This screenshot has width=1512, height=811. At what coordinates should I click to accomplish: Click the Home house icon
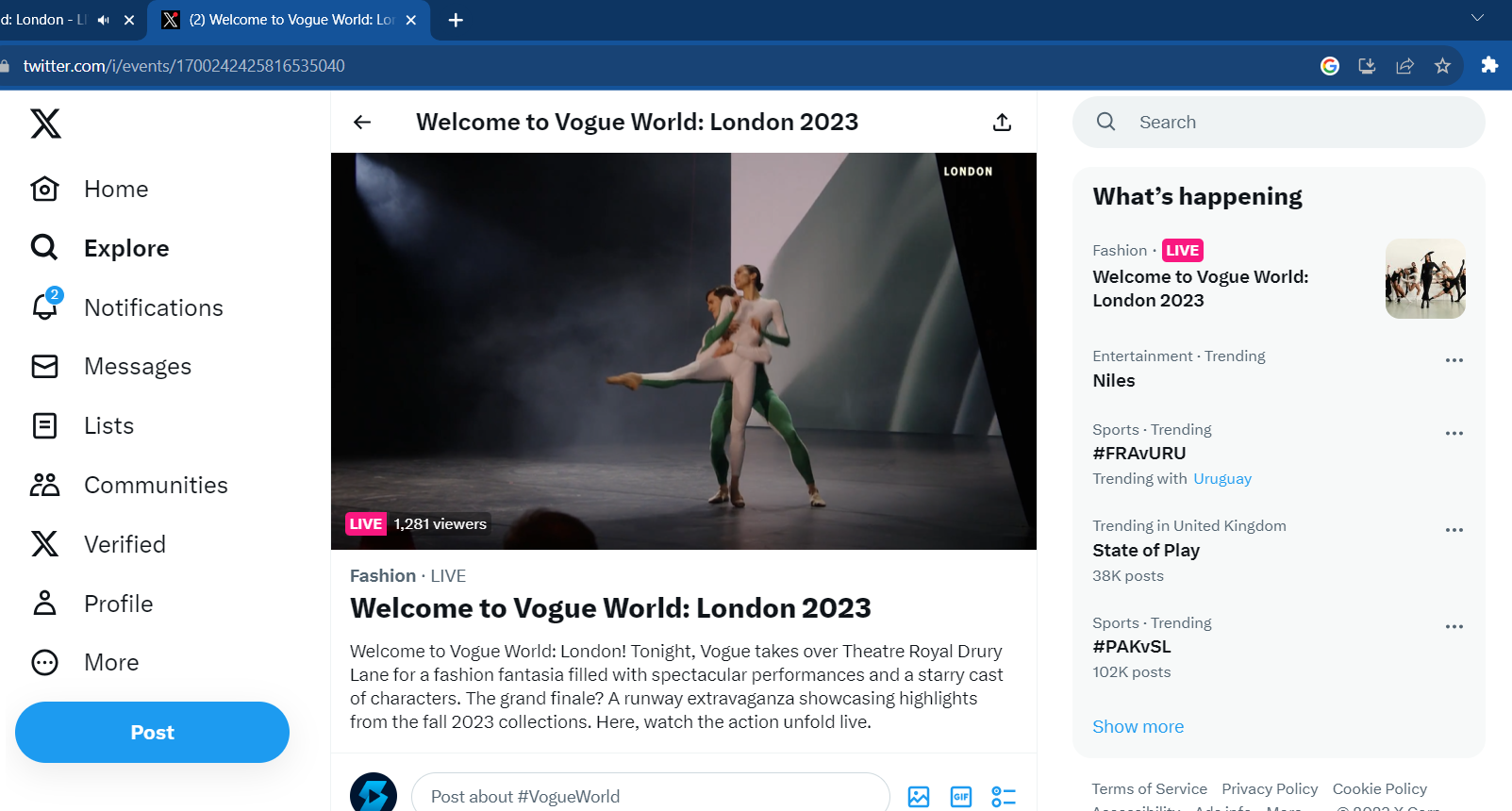pos(44,189)
